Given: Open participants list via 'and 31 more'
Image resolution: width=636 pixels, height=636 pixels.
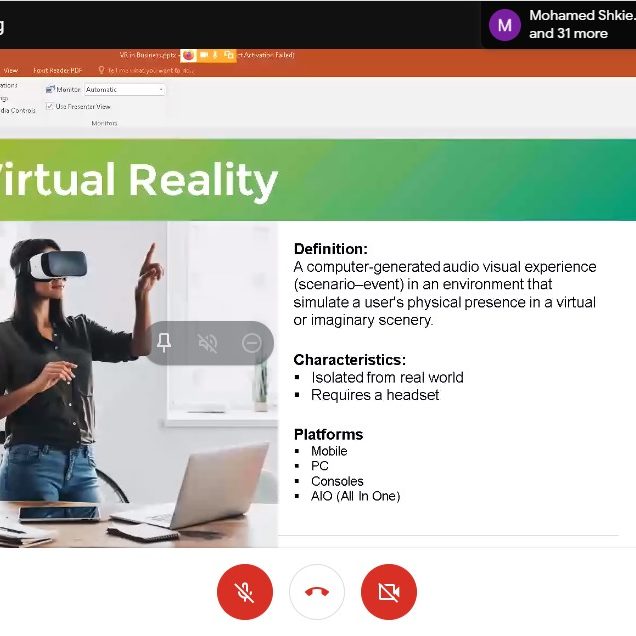Looking at the screenshot, I should tap(568, 33).
